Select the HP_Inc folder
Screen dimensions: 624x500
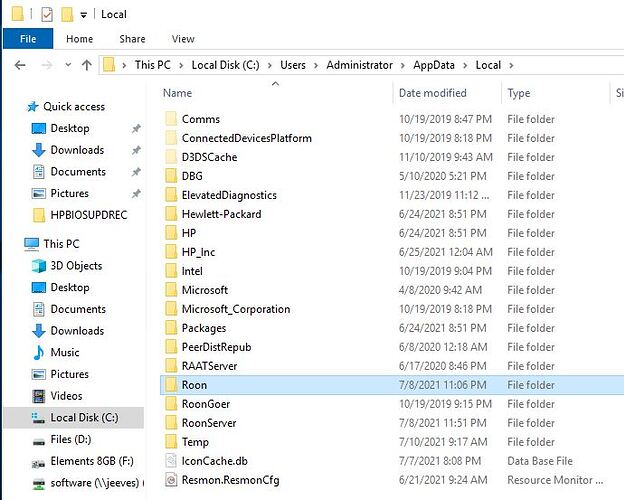pyautogui.click(x=198, y=252)
